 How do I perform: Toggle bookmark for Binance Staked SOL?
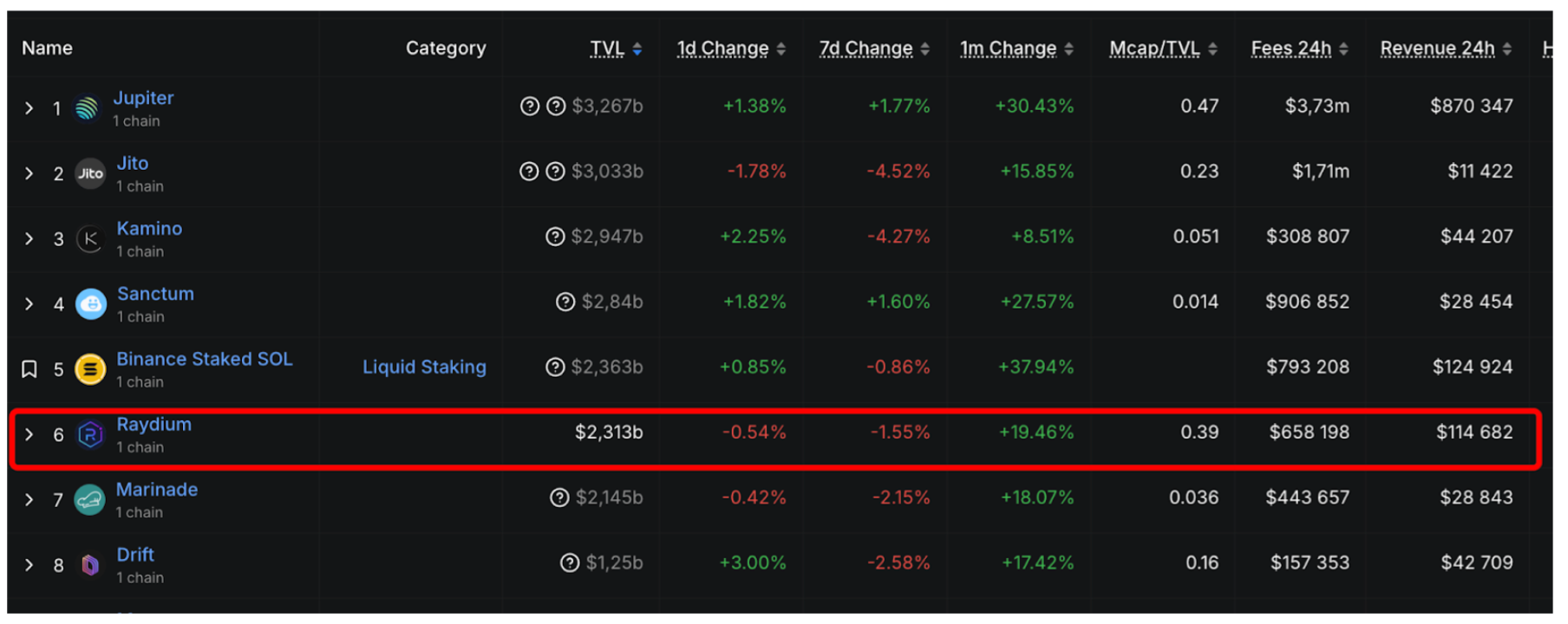tap(29, 369)
